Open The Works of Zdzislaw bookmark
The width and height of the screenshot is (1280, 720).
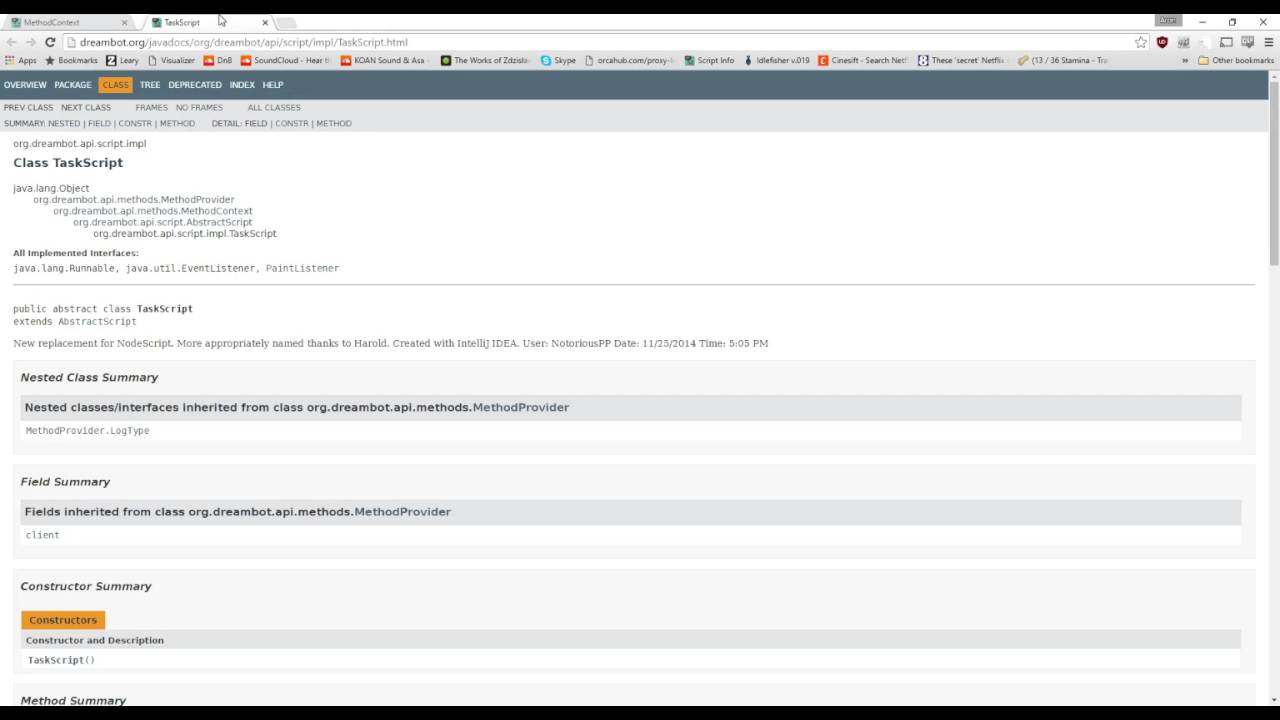click(487, 60)
